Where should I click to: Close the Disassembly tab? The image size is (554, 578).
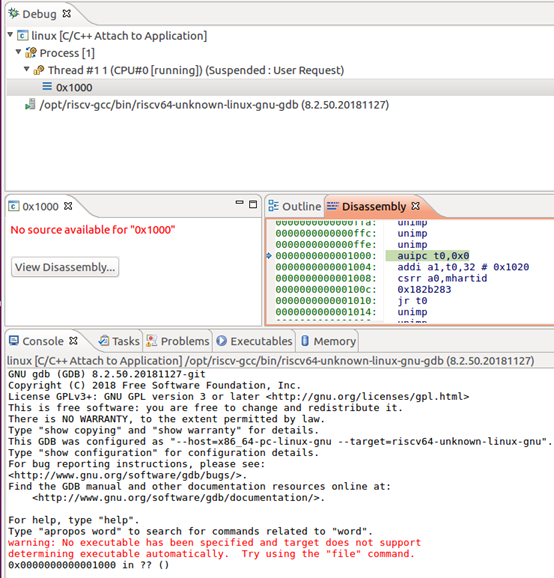coord(415,206)
